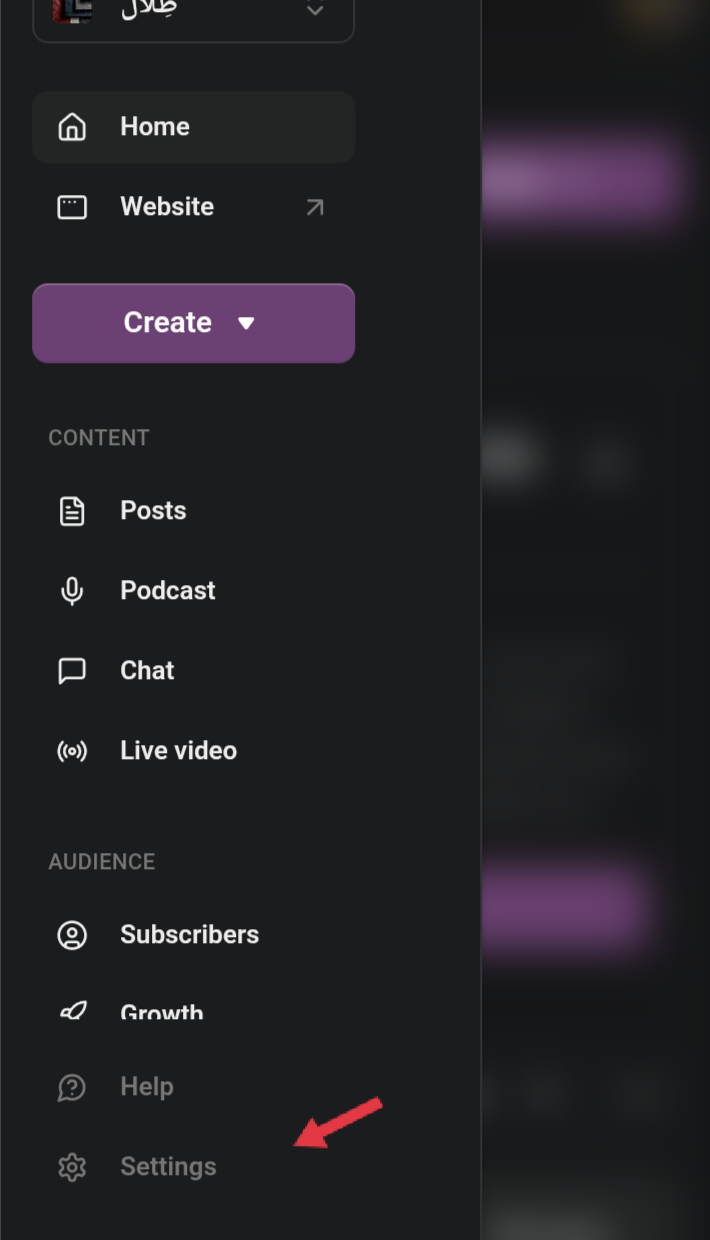Go to Live video text label
Viewport: 710px width, 1240px height.
(179, 751)
